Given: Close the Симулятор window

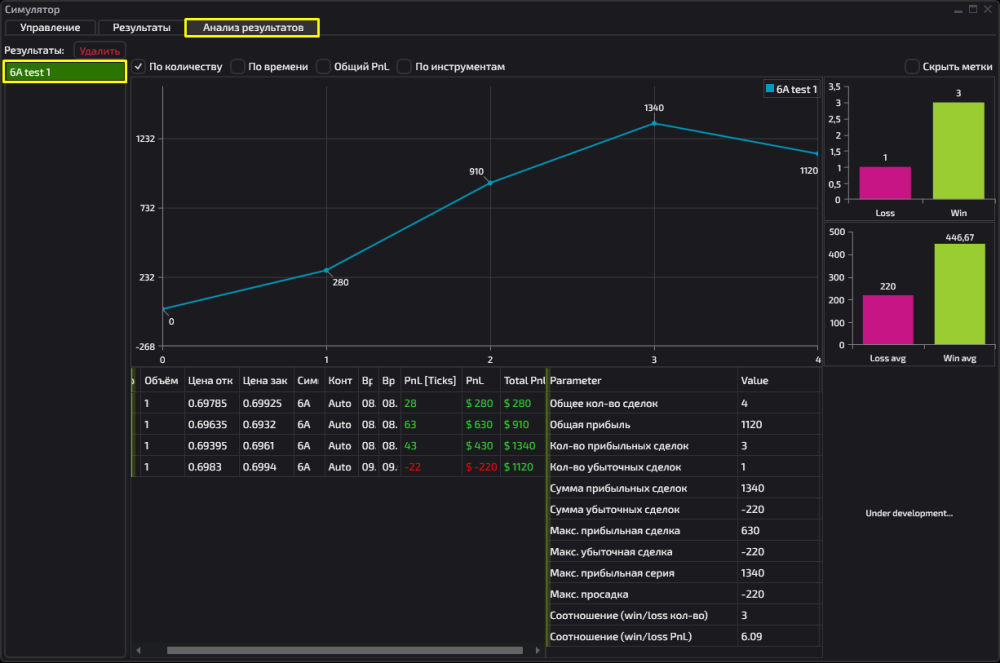Looking at the screenshot, I should [x=987, y=9].
